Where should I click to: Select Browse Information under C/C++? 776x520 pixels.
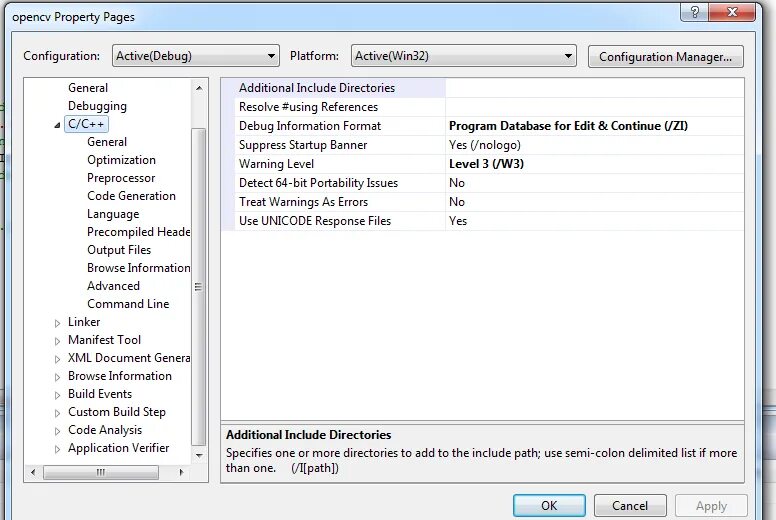click(x=139, y=268)
